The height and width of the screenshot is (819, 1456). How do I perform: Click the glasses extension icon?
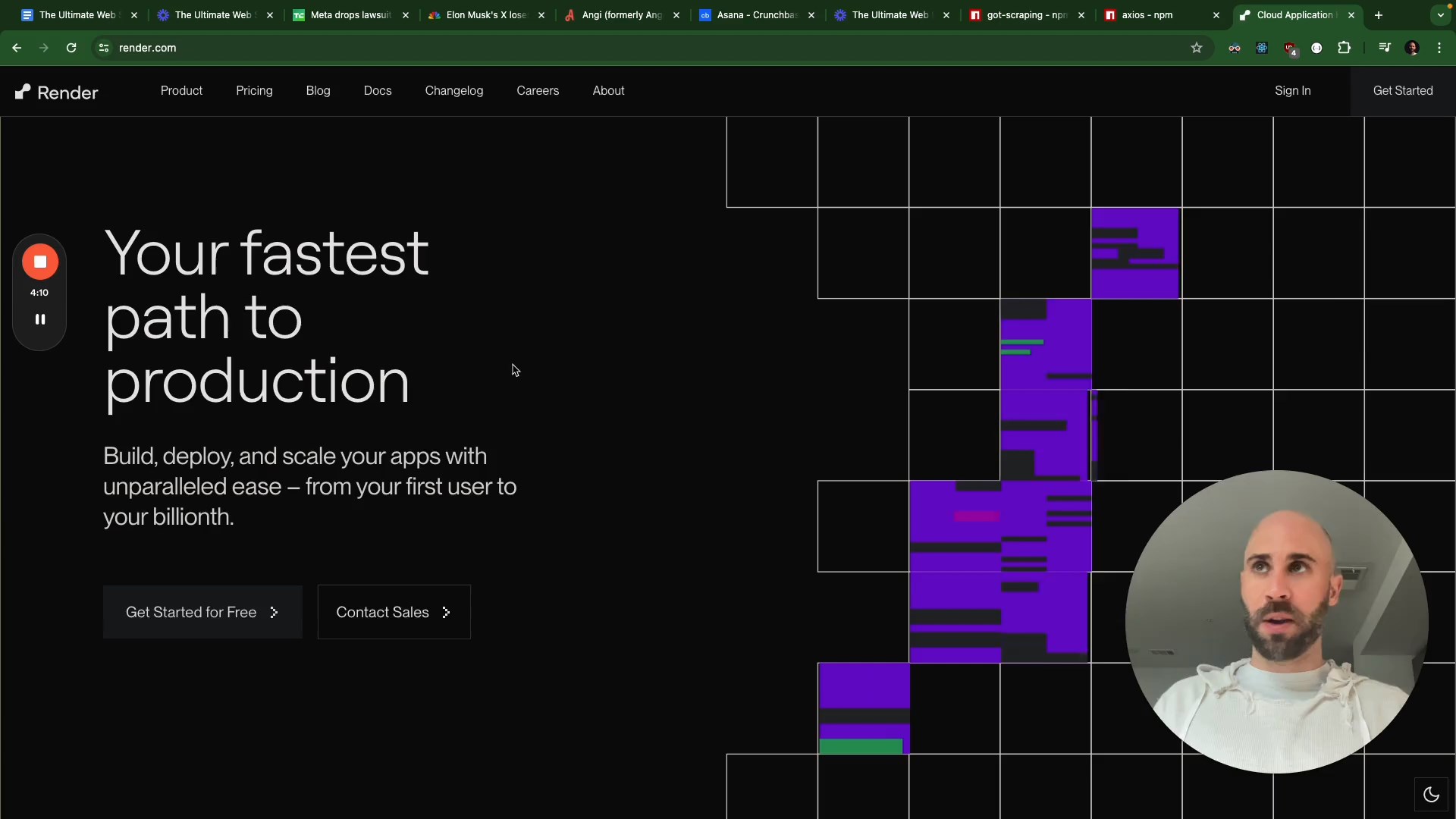tap(1235, 48)
